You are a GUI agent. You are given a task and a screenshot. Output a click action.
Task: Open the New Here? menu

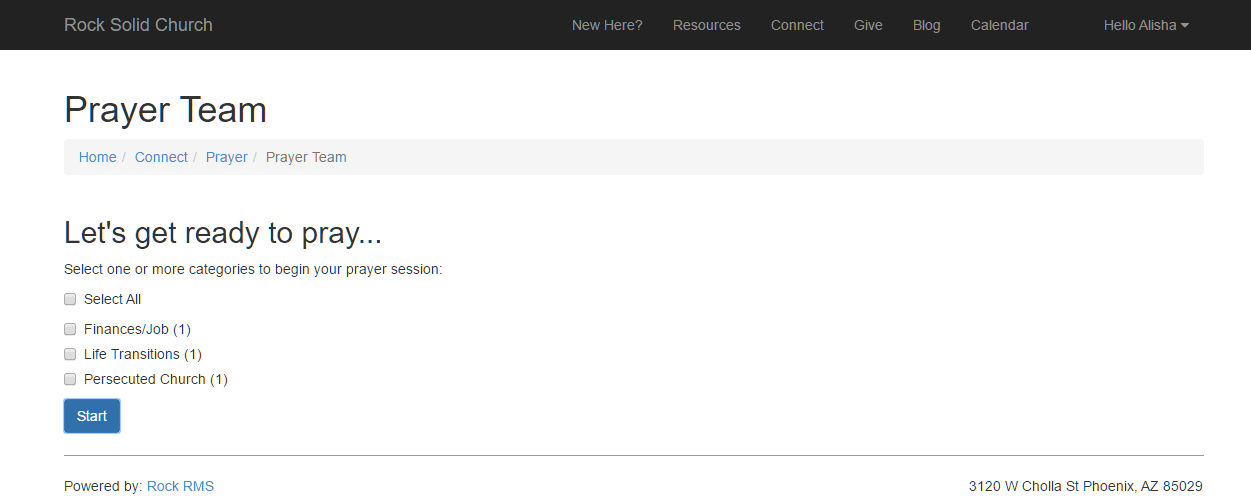(607, 25)
